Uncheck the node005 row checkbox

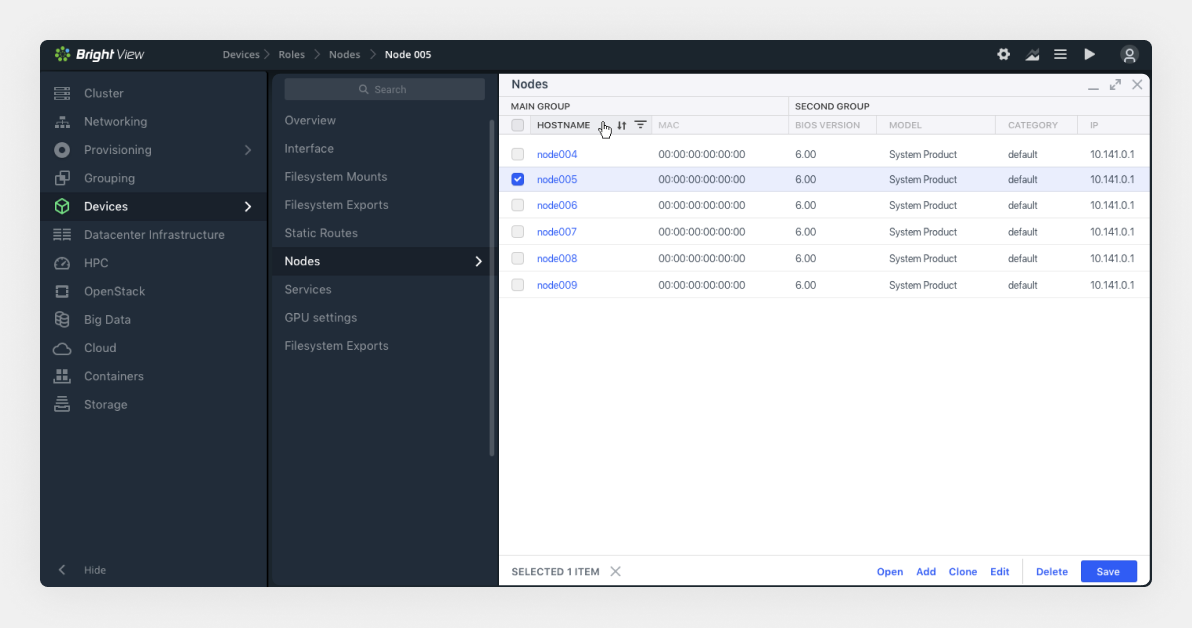[x=518, y=179]
